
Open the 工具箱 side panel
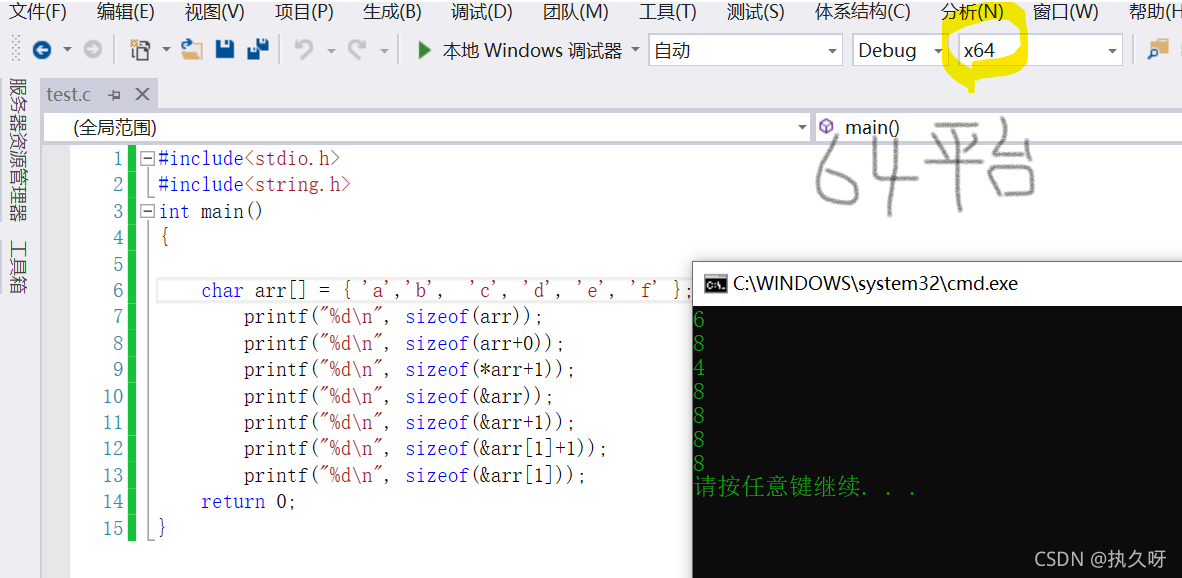[18, 267]
